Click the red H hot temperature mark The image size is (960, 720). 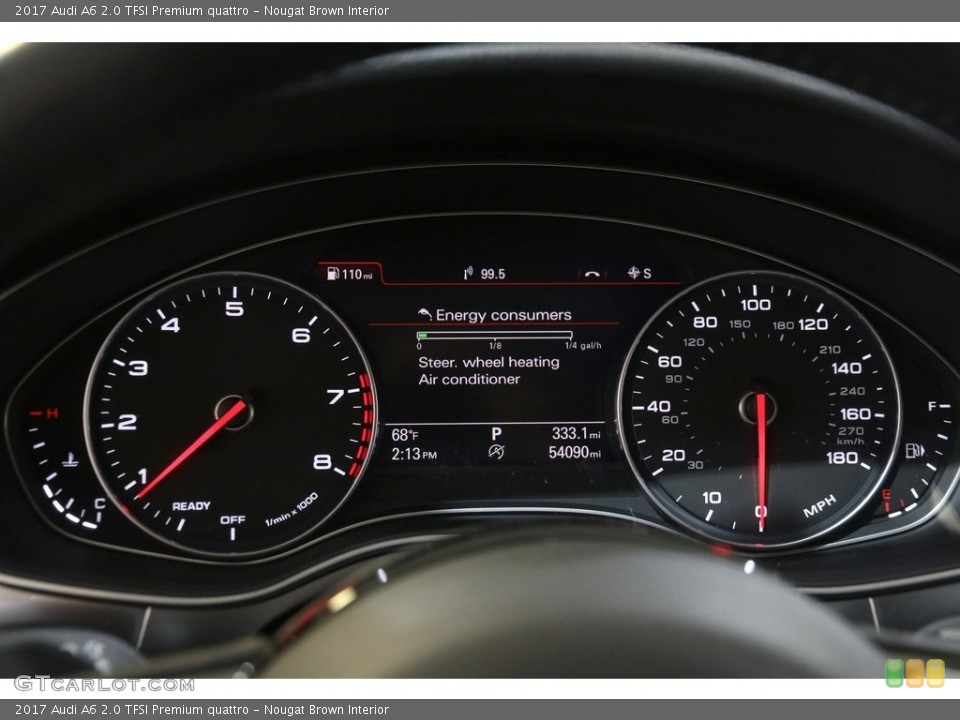[x=52, y=413]
